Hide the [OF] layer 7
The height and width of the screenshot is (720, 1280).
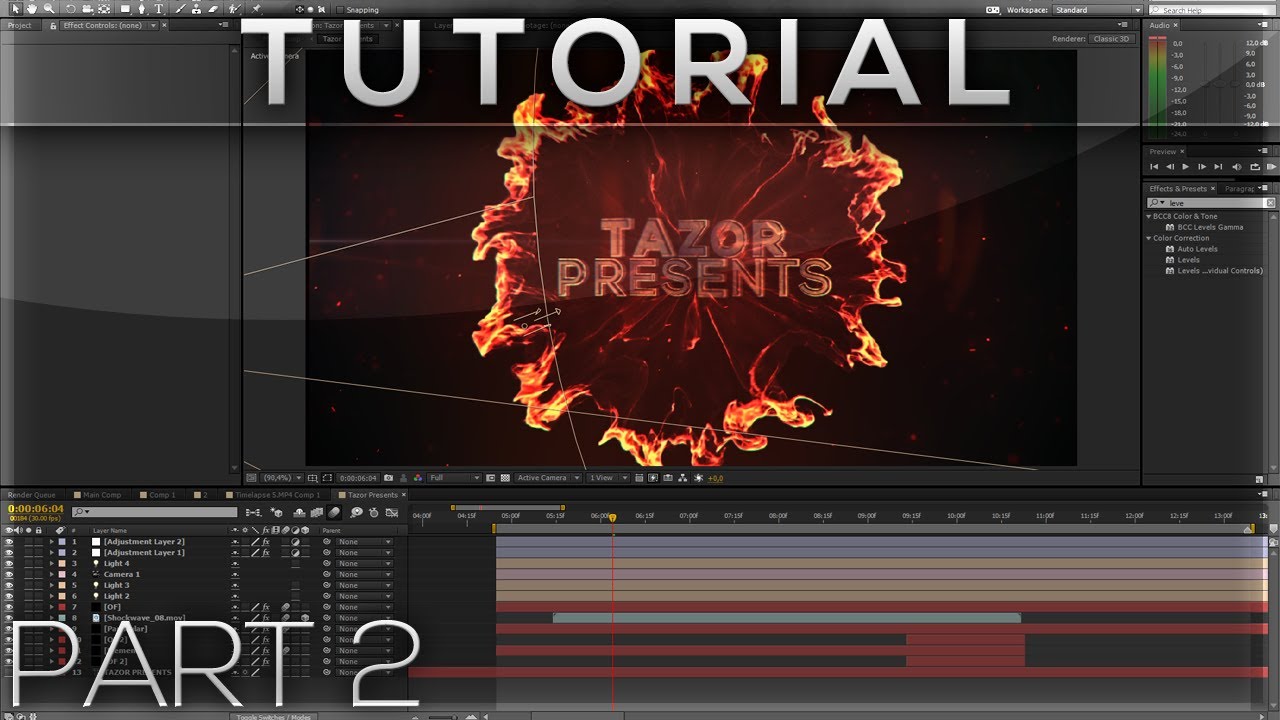tap(9, 607)
